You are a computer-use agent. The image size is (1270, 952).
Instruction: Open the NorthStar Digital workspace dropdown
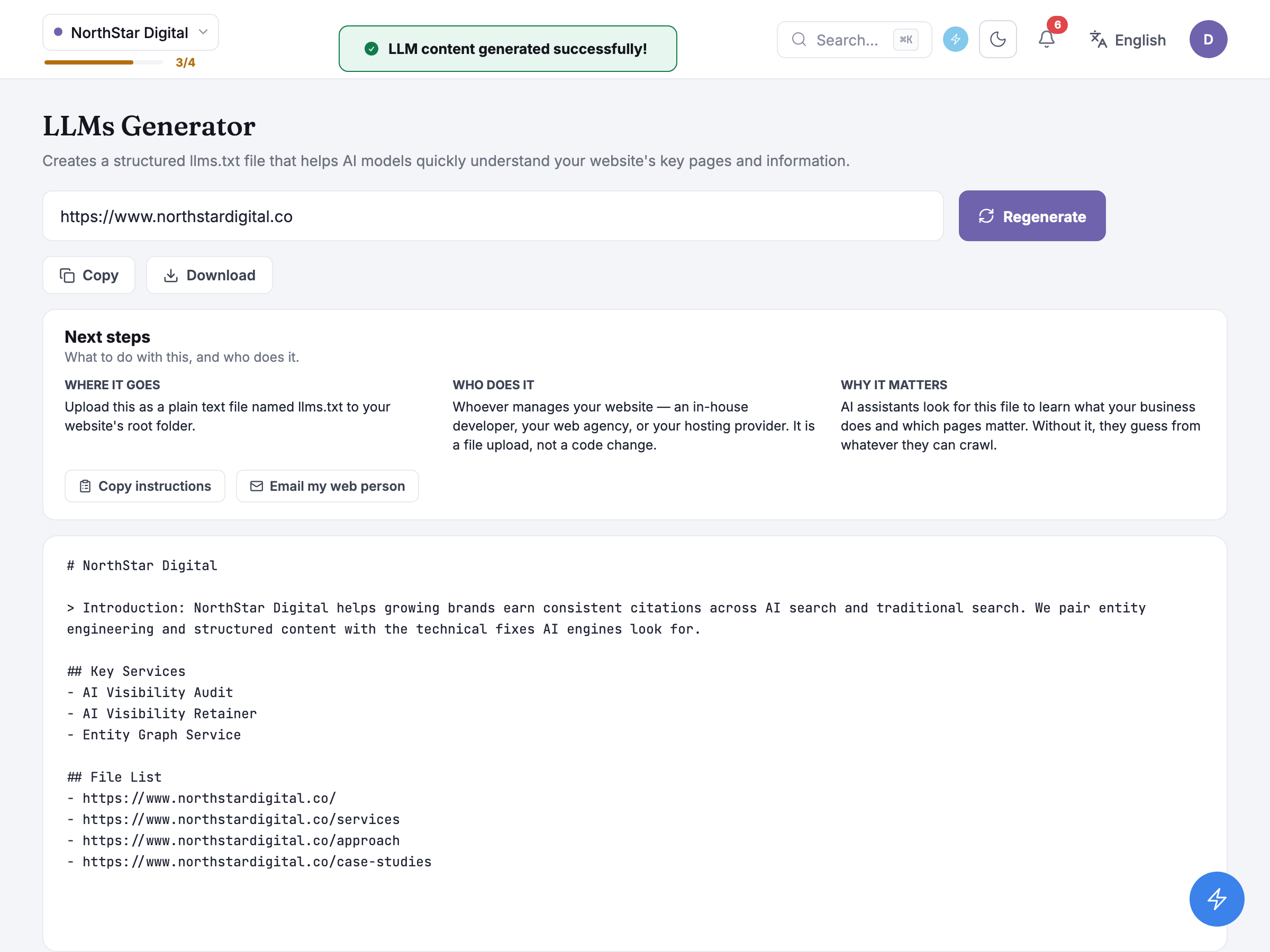[130, 33]
